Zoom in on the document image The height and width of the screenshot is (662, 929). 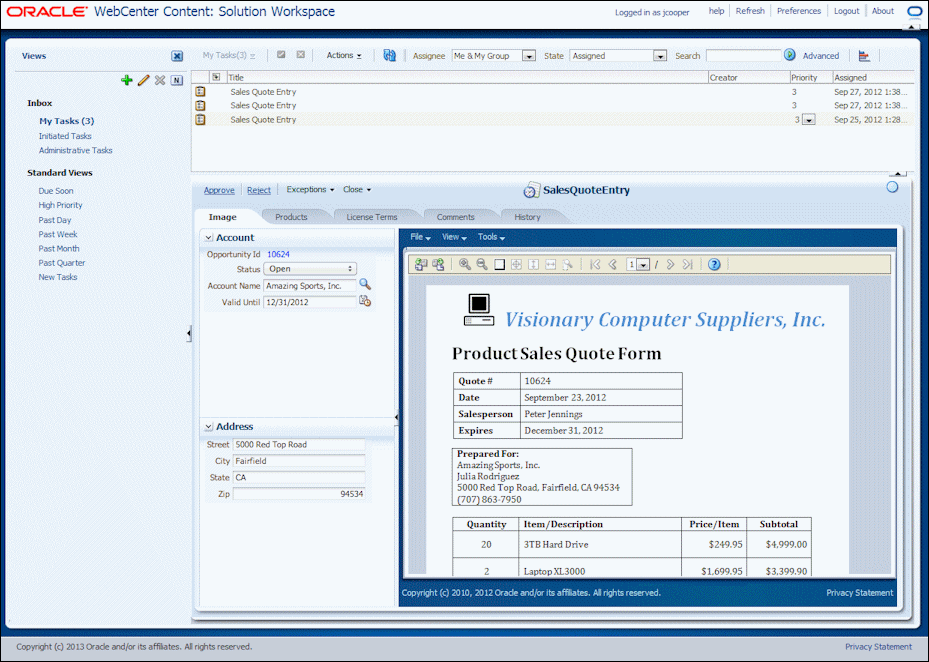[x=465, y=264]
